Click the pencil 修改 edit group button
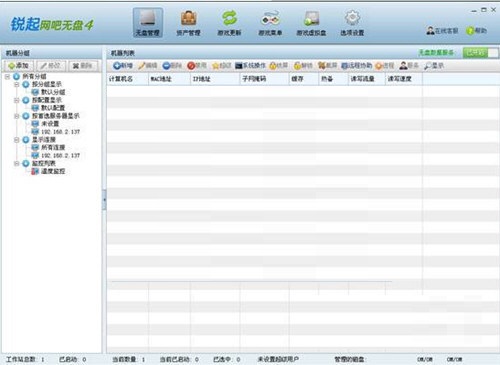 coord(51,66)
